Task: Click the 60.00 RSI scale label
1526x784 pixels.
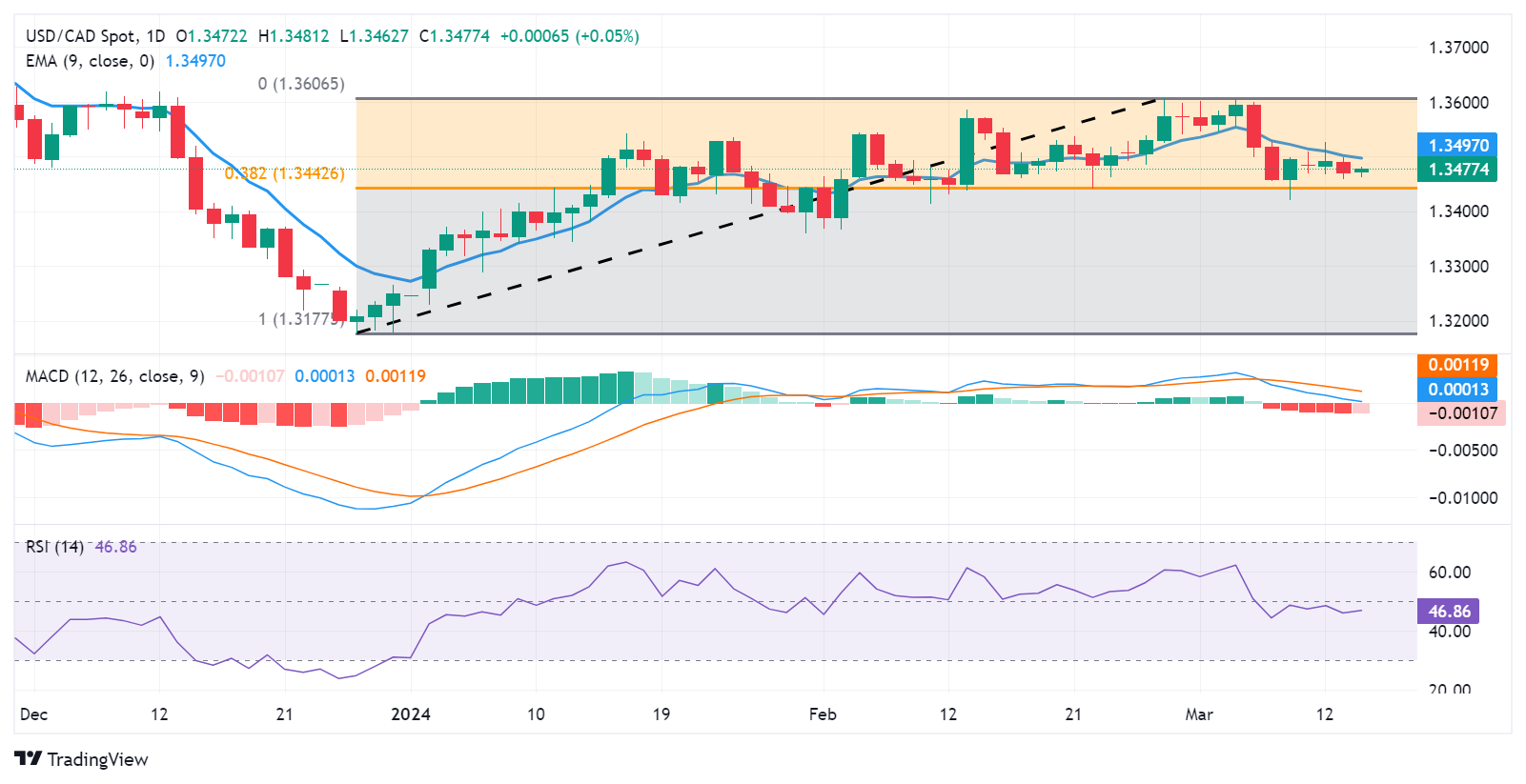Action: [1449, 573]
